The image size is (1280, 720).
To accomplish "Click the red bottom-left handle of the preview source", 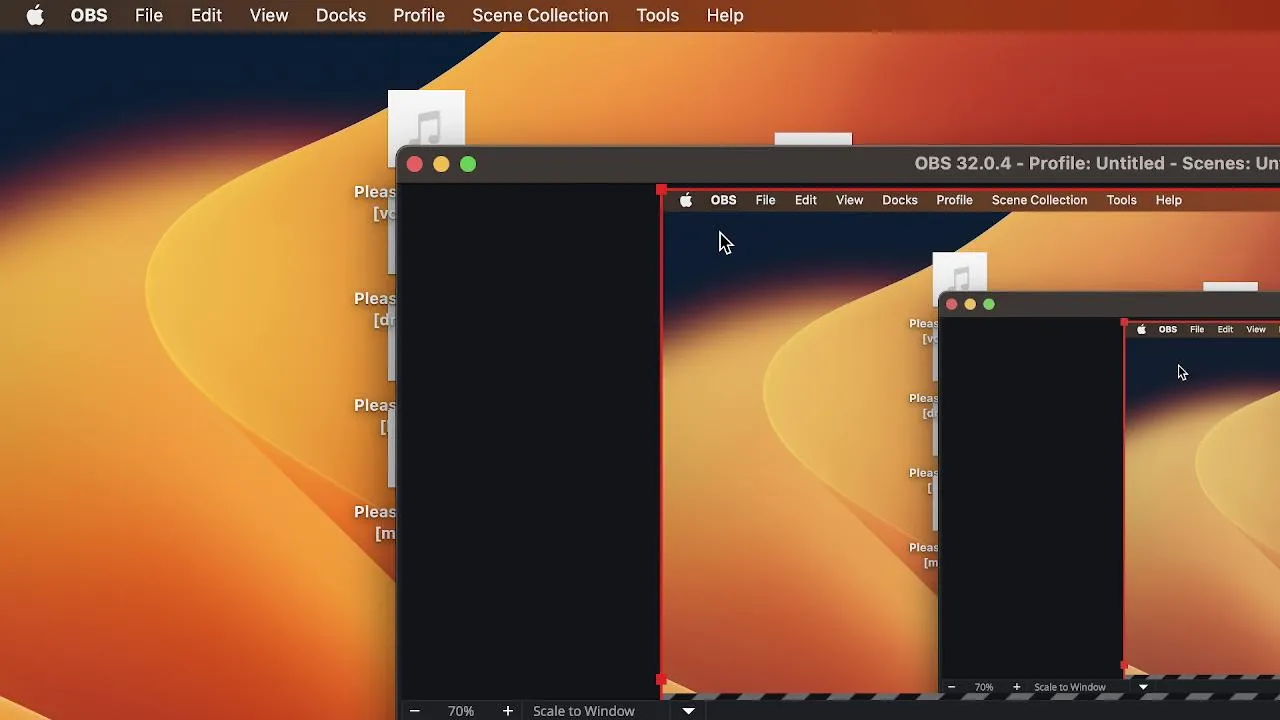I will coord(661,680).
